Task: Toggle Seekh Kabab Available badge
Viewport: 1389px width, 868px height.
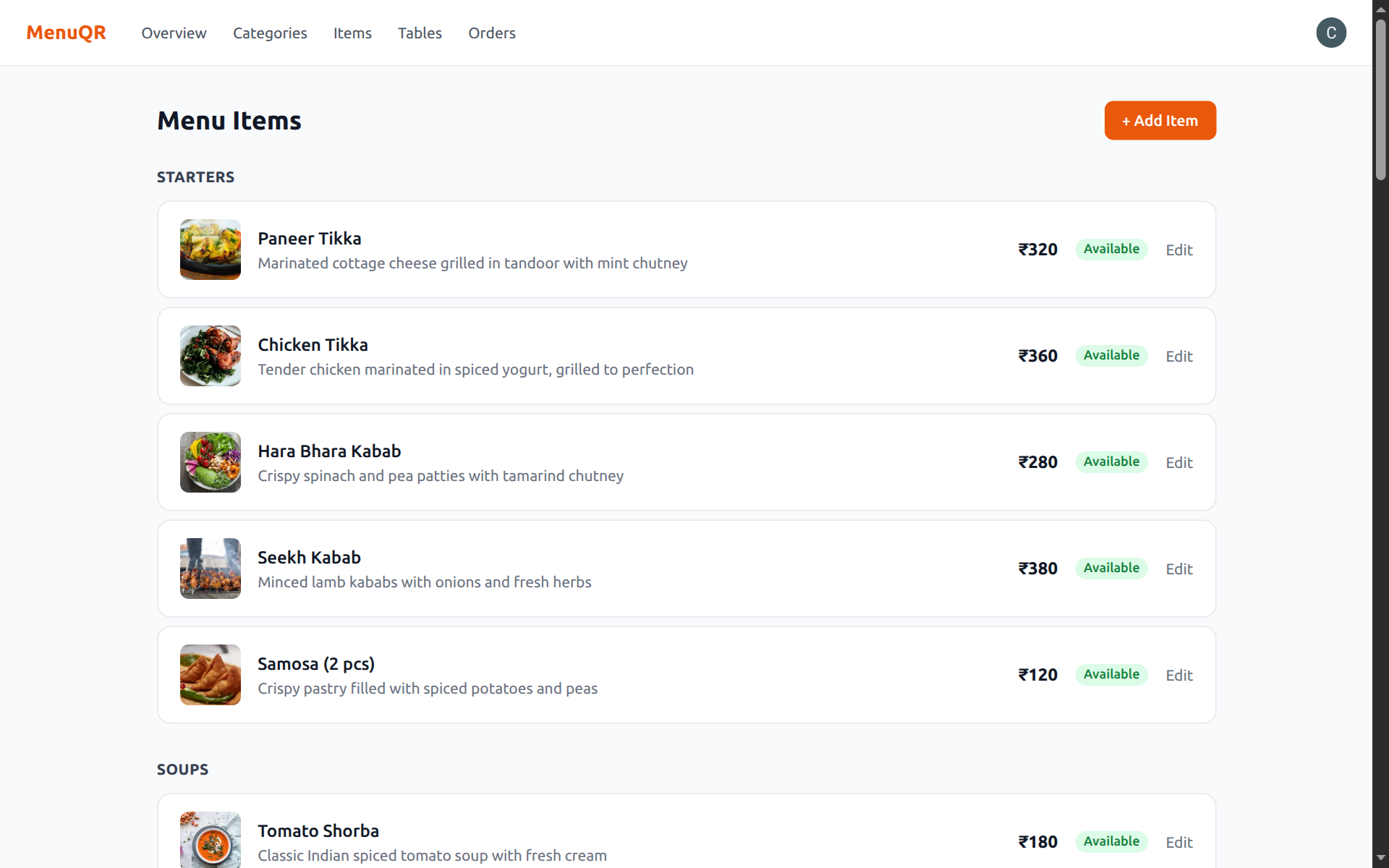Action: 1111,568
